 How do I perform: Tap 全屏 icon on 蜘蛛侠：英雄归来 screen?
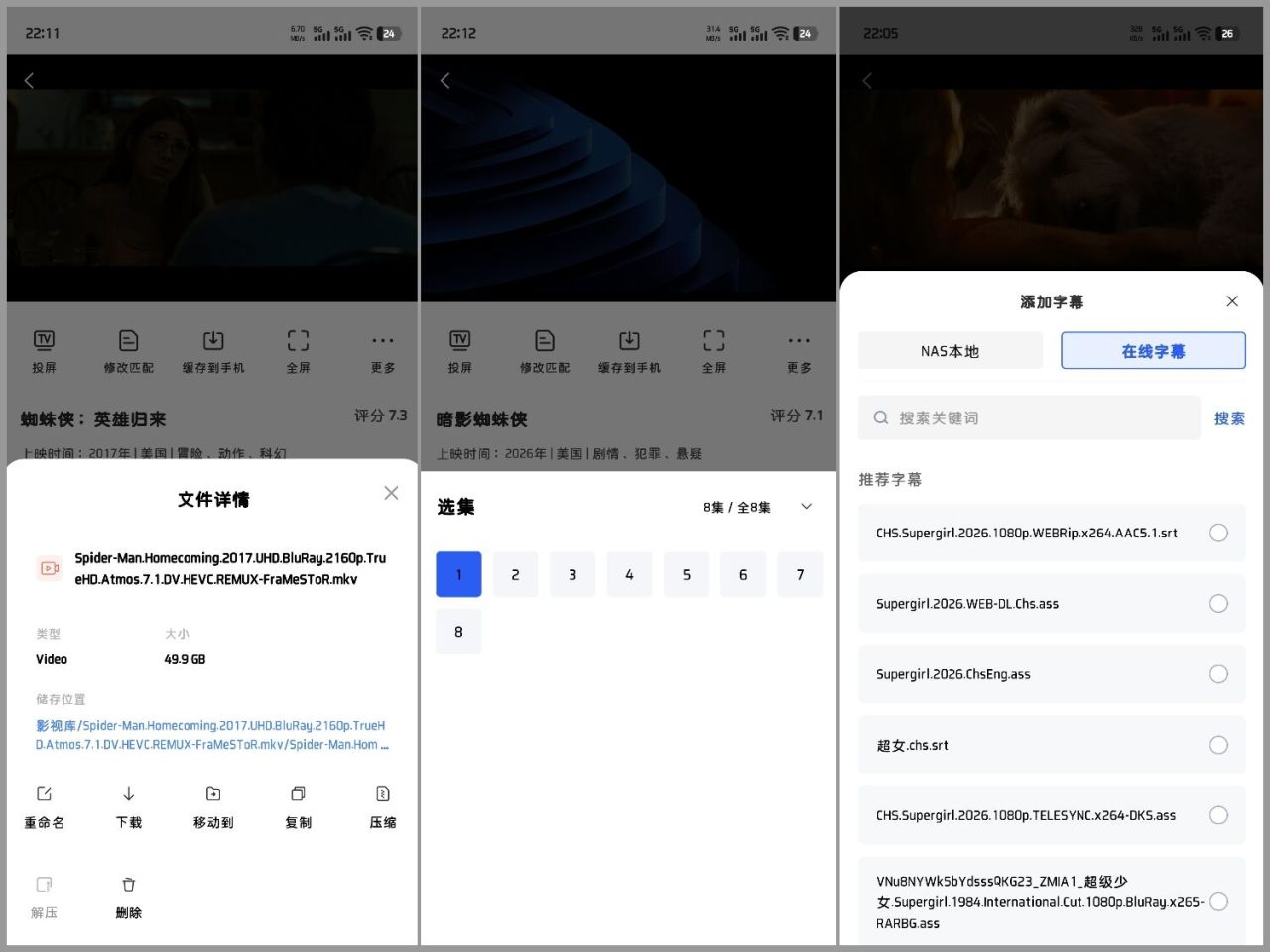298,341
